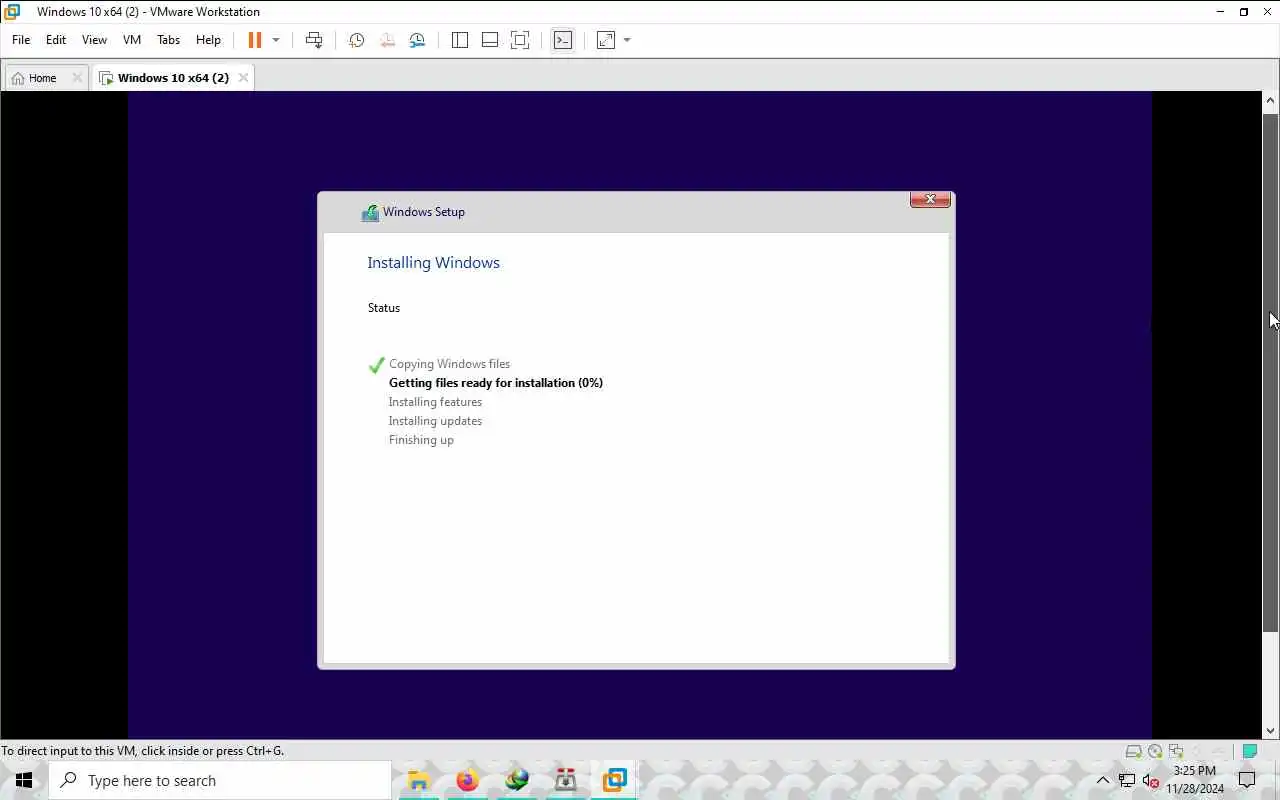Click the taskbar search box
Viewport: 1280px width, 800px height.
pos(220,780)
